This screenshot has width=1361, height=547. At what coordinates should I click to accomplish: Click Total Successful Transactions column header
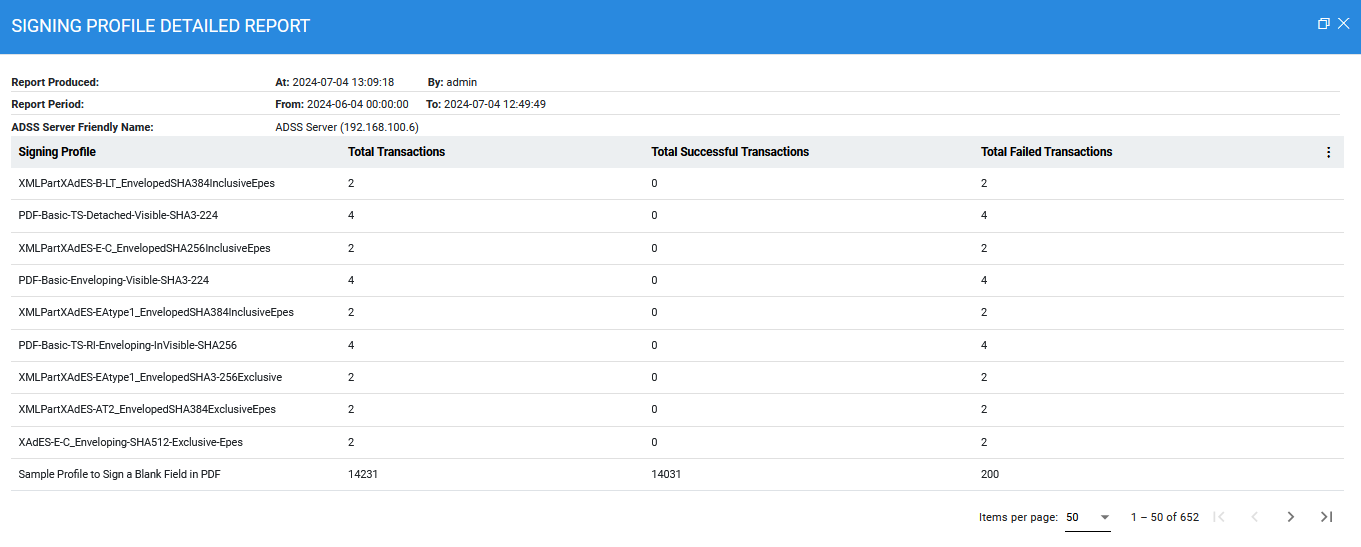[729, 152]
